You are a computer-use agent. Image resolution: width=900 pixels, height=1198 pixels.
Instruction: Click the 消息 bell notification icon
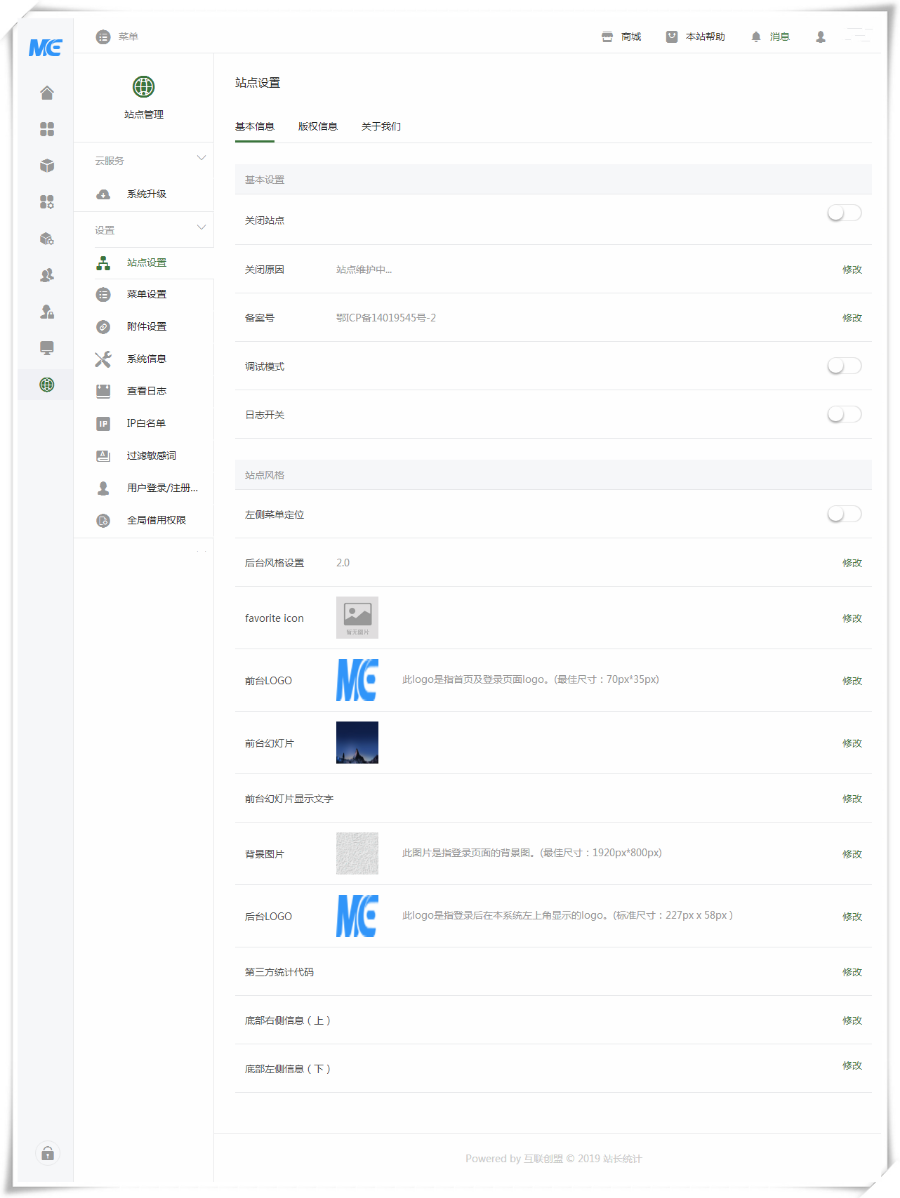click(756, 37)
